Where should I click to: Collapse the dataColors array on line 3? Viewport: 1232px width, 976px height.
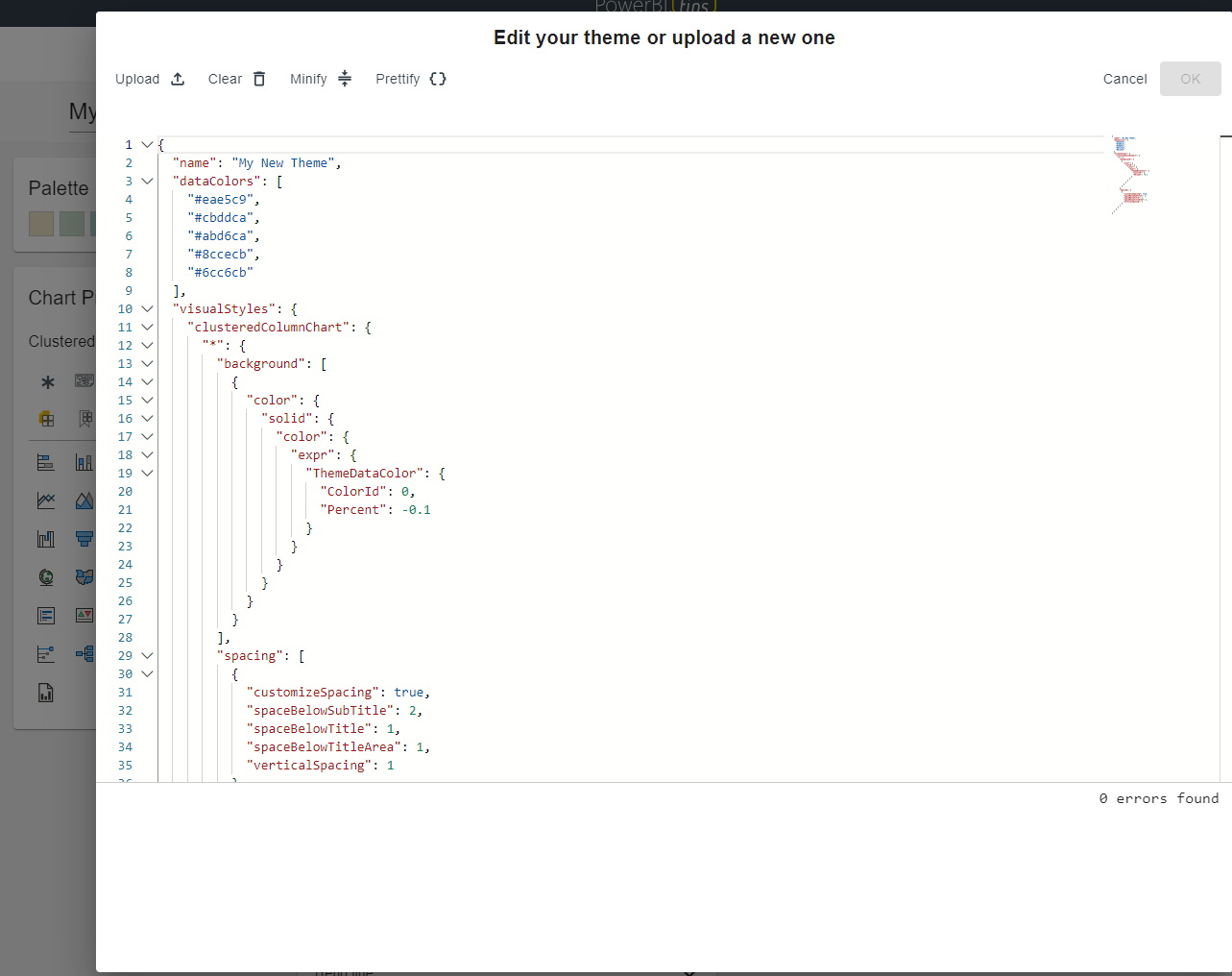point(146,181)
